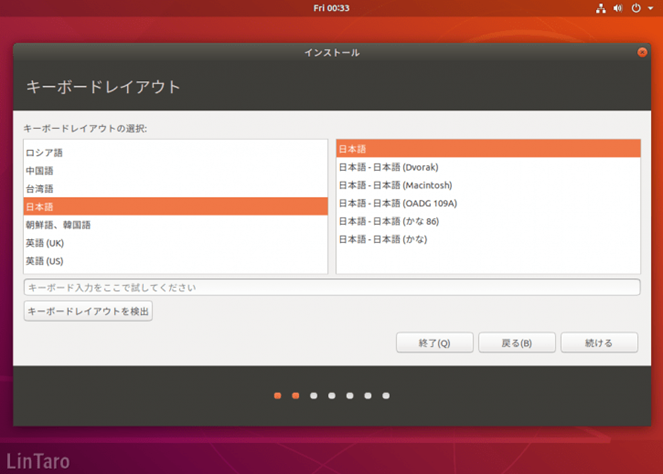Select 英語 (US) keyboard language
Image resolution: width=663 pixels, height=474 pixels.
pos(175,261)
